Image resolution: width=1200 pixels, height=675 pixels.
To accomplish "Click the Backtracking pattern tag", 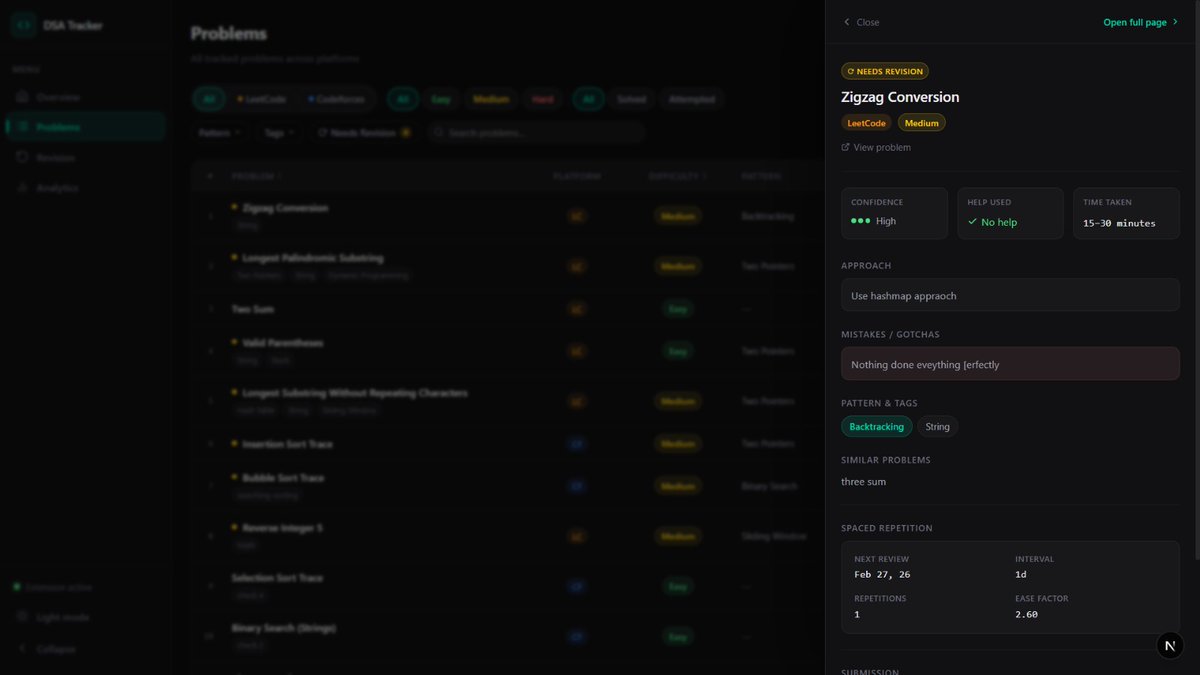I will click(876, 427).
